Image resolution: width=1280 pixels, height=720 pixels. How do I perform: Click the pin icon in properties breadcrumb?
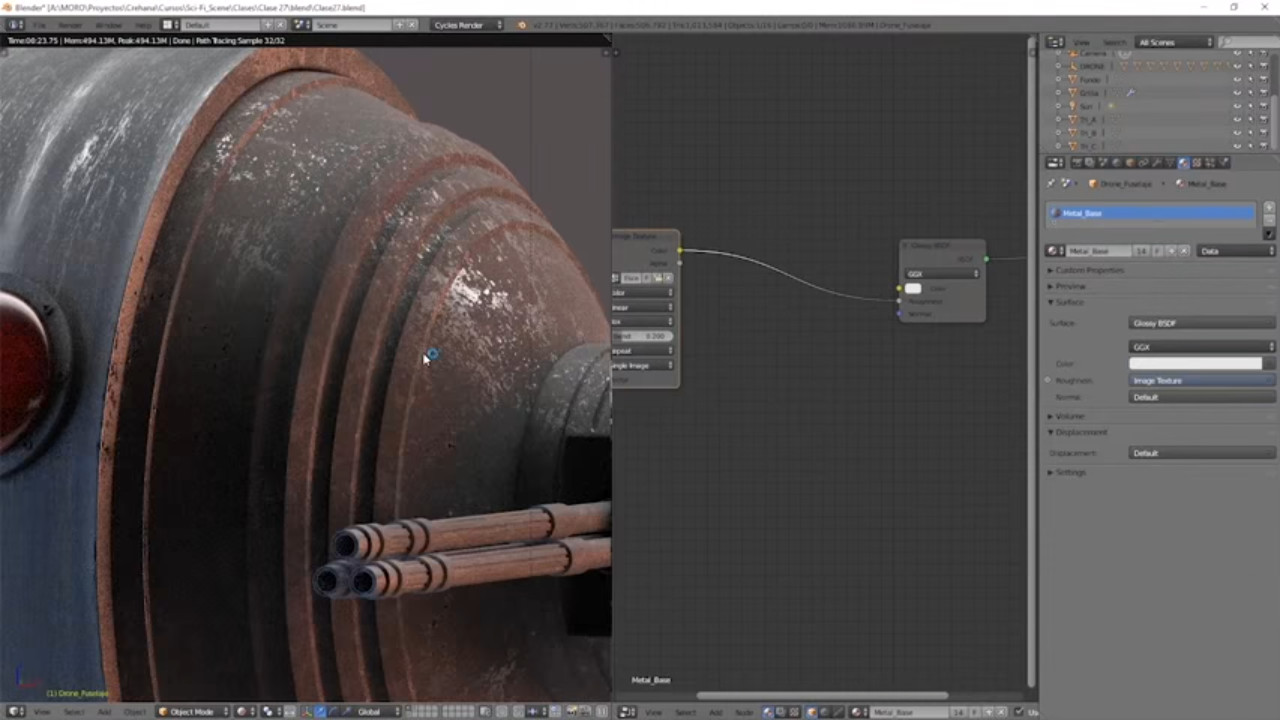tap(1050, 184)
